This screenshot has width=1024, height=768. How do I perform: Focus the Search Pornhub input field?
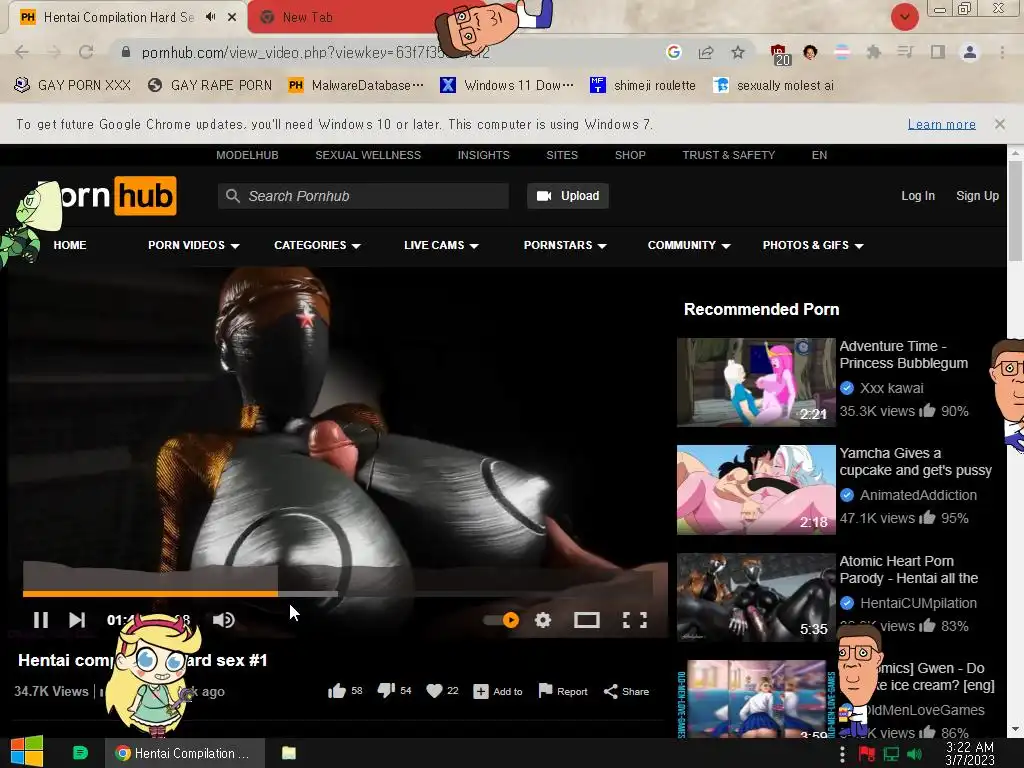363,196
